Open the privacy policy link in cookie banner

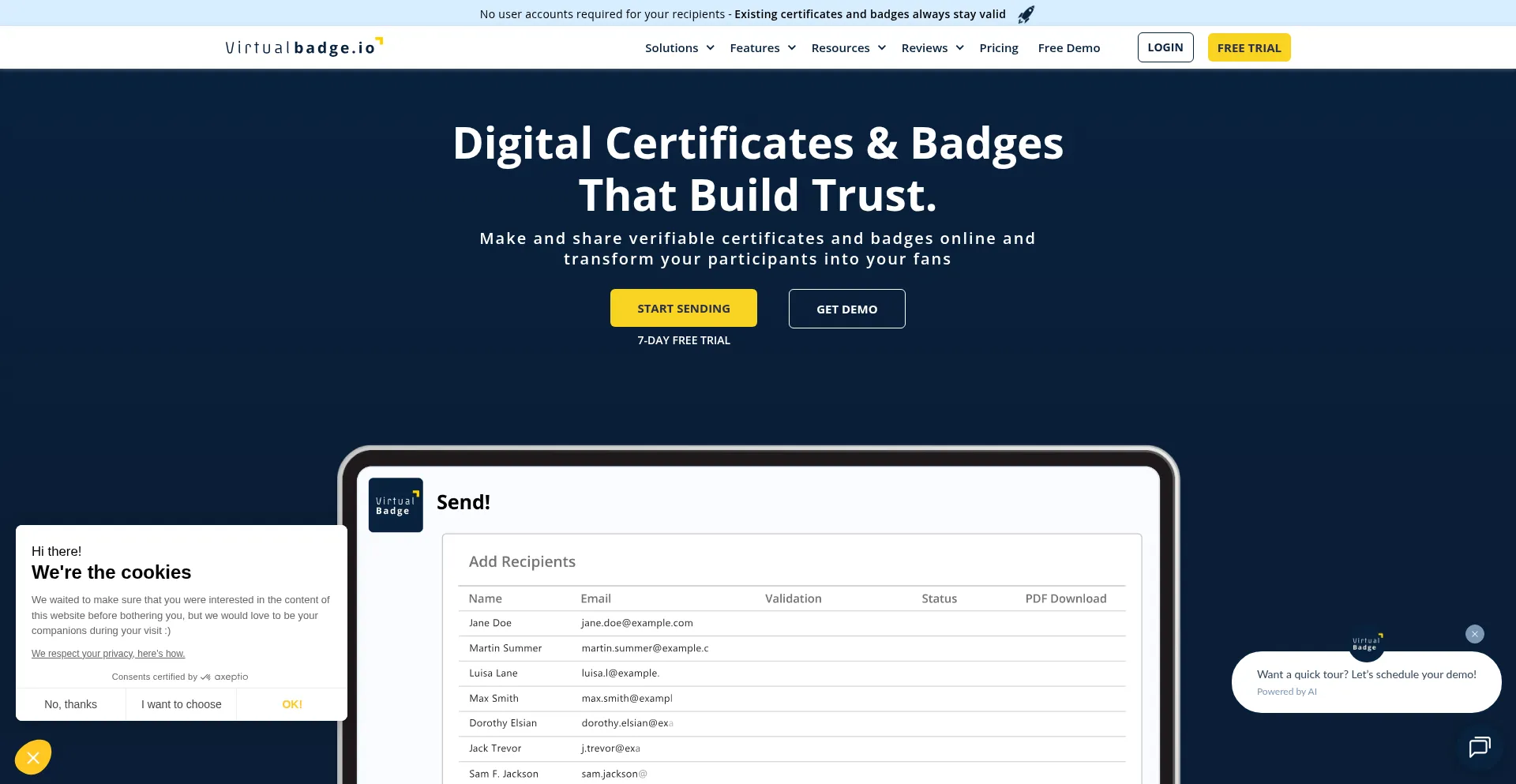(x=108, y=654)
